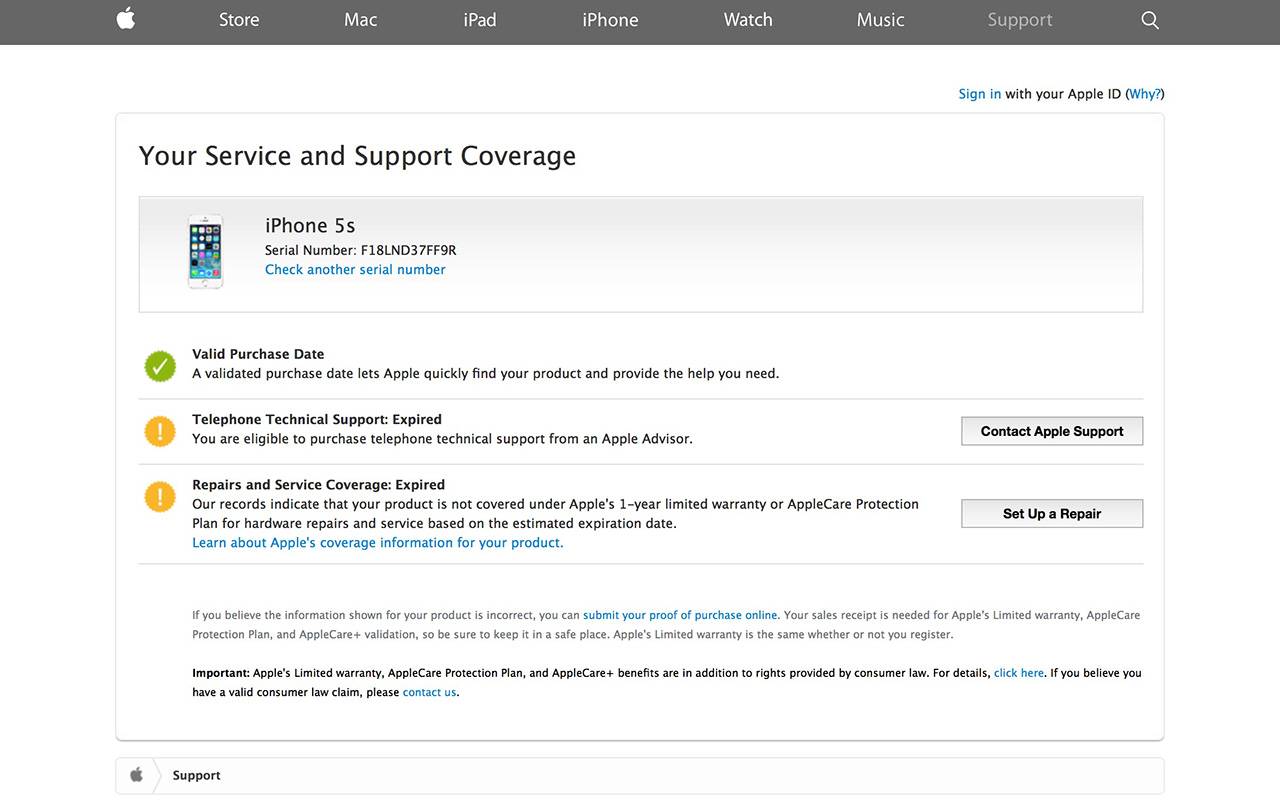Click the Set Up a Repair button
This screenshot has width=1280, height=800.
pos(1052,514)
